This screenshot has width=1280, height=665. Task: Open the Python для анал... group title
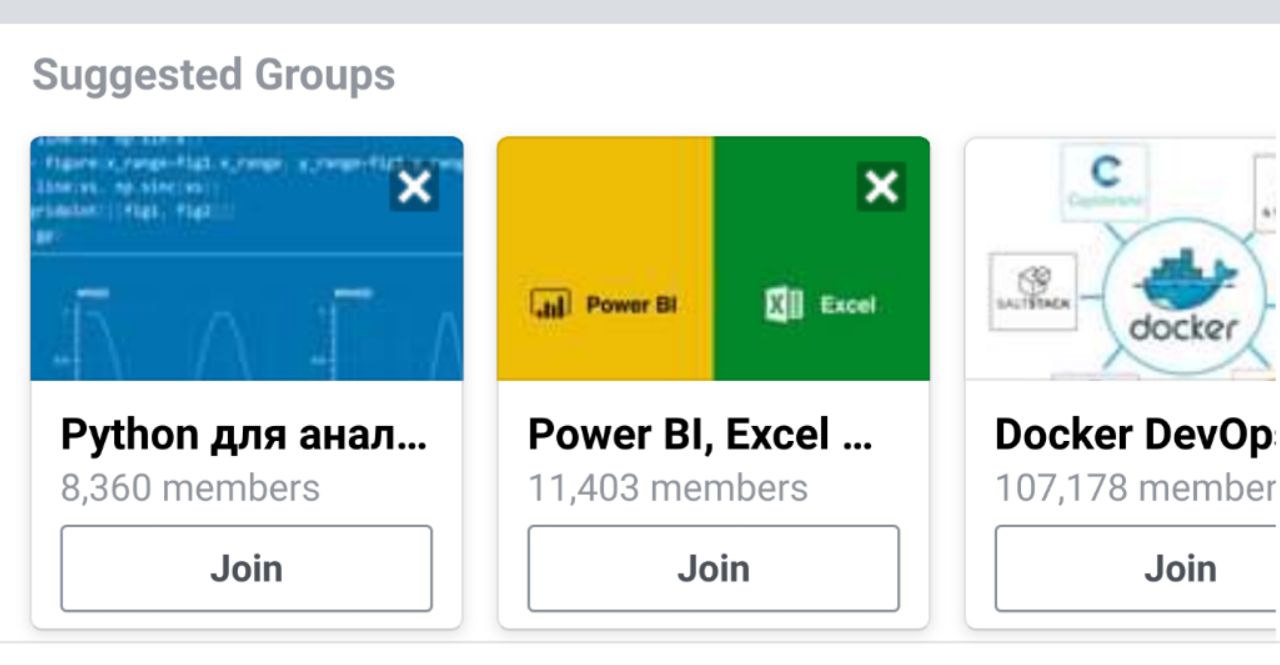(x=244, y=435)
